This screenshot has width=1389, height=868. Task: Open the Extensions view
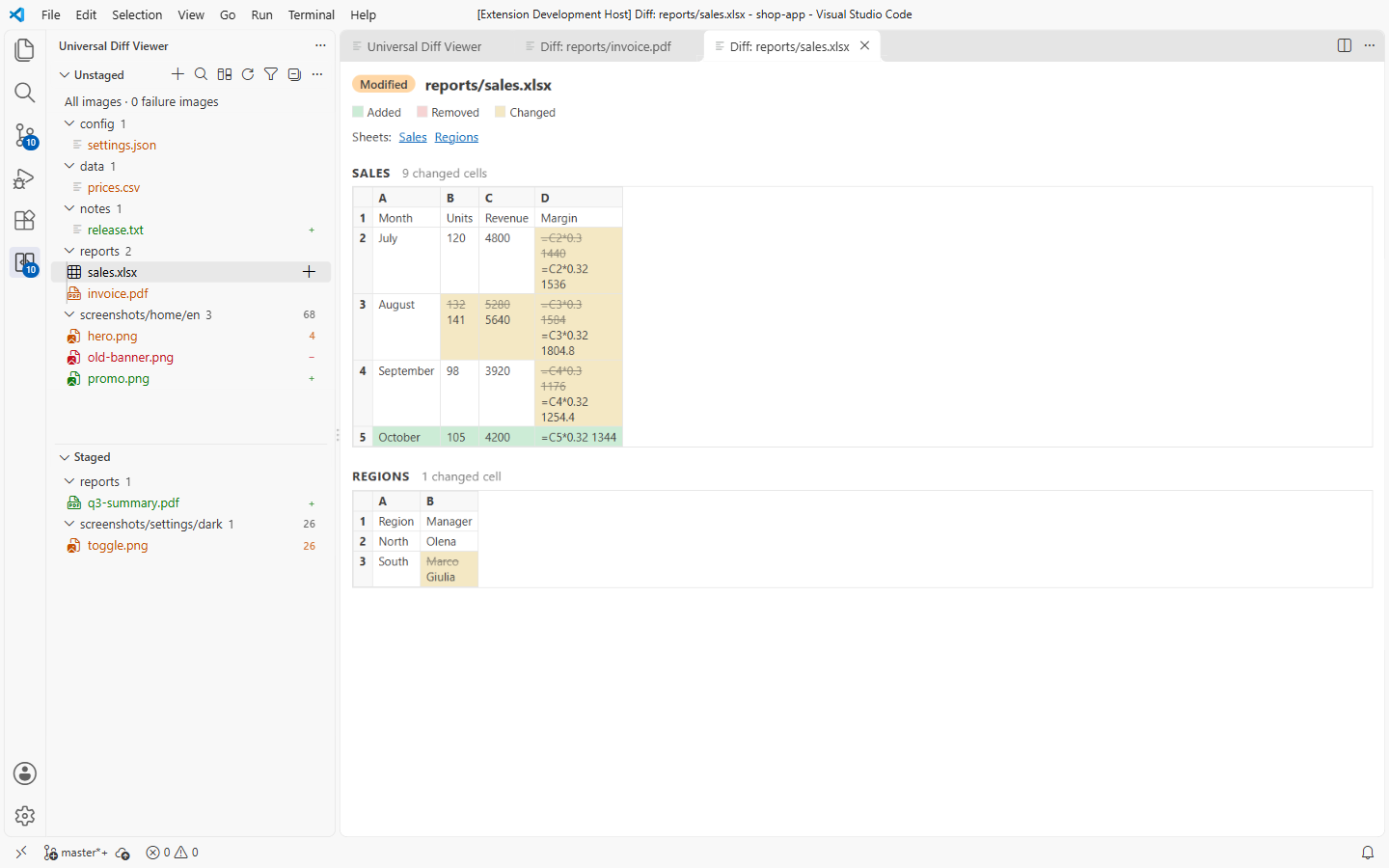click(25, 221)
